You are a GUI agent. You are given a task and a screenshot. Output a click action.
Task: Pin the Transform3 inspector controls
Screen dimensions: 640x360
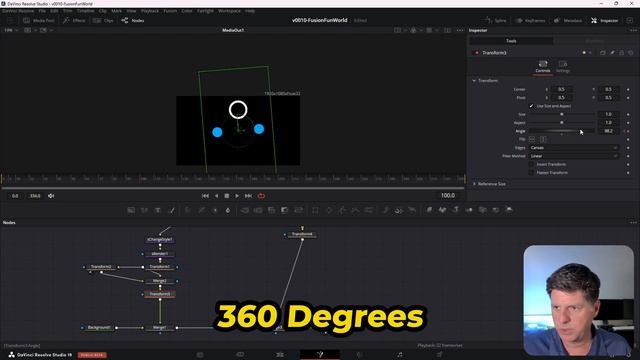(x=612, y=53)
